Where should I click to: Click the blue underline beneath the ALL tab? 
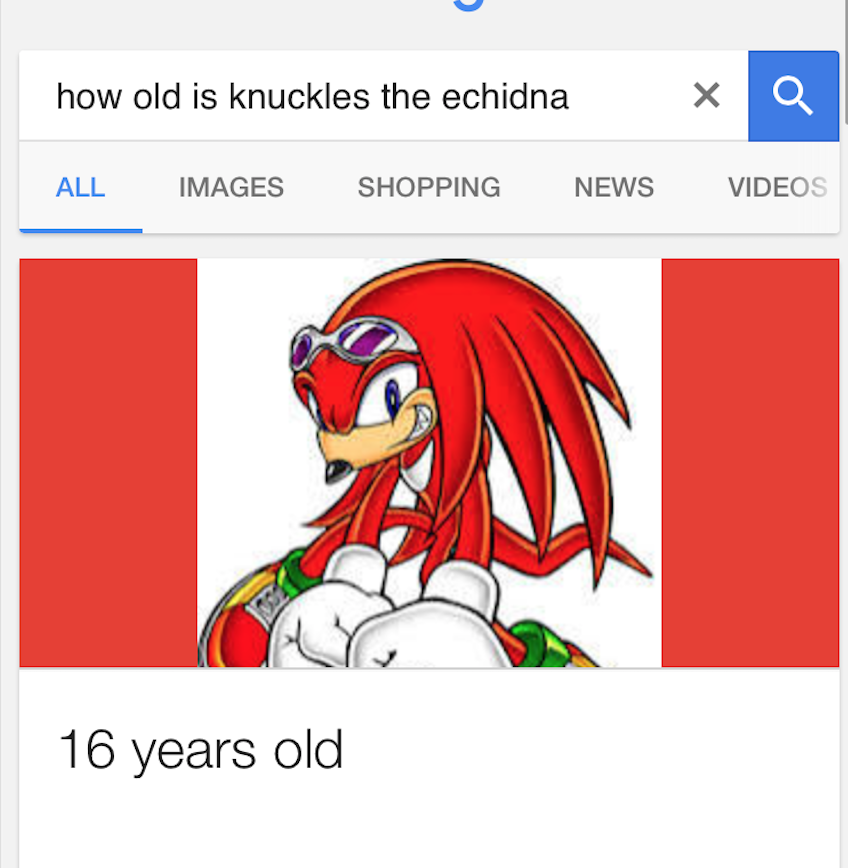coord(81,230)
